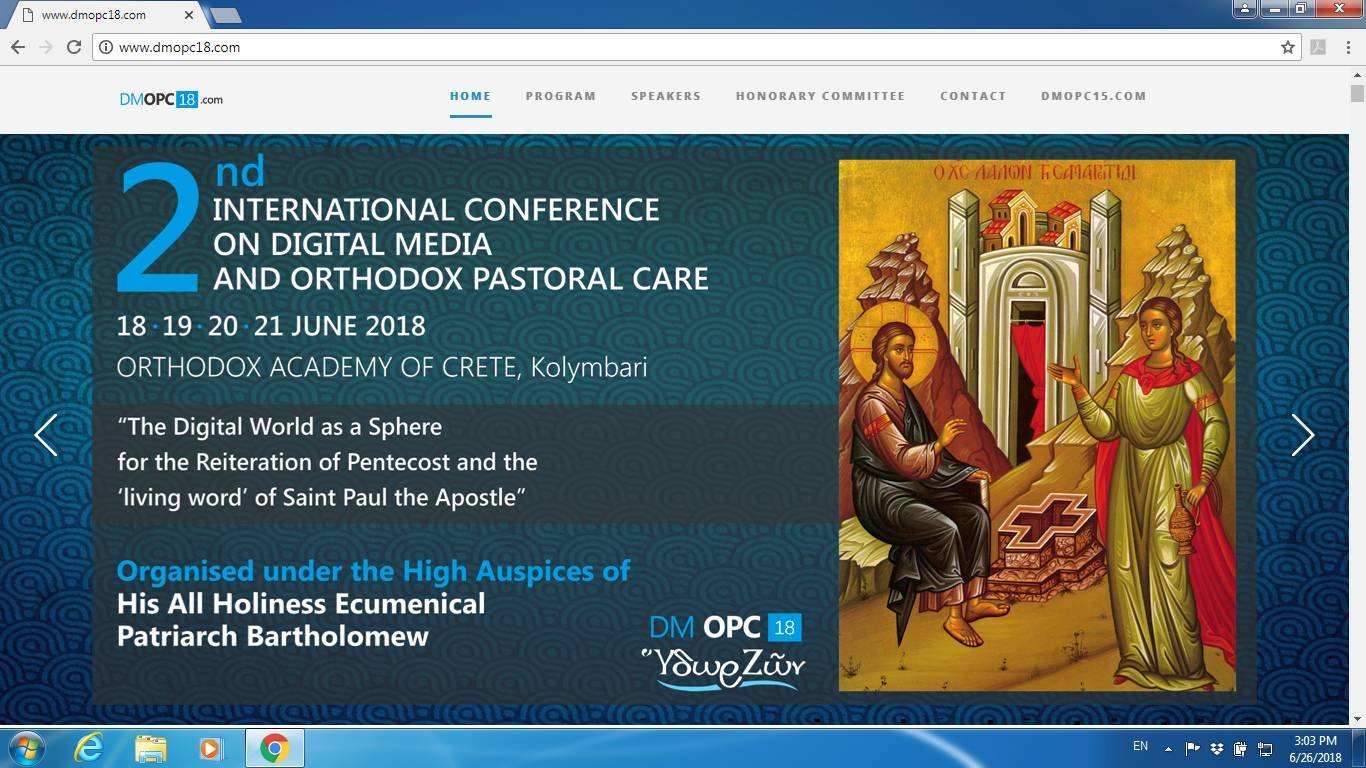
Task: View site information via the info icon
Action: tap(106, 46)
